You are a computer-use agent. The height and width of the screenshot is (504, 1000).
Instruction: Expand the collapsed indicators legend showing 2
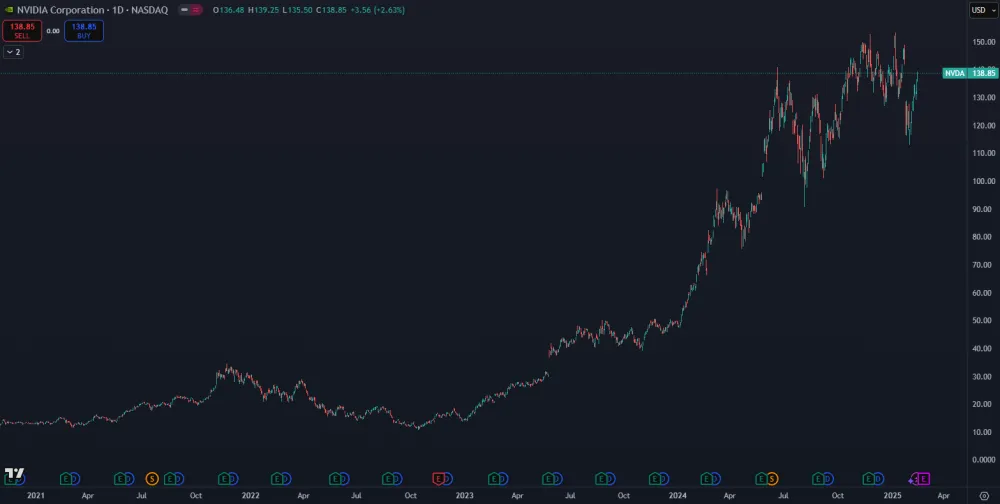14,51
